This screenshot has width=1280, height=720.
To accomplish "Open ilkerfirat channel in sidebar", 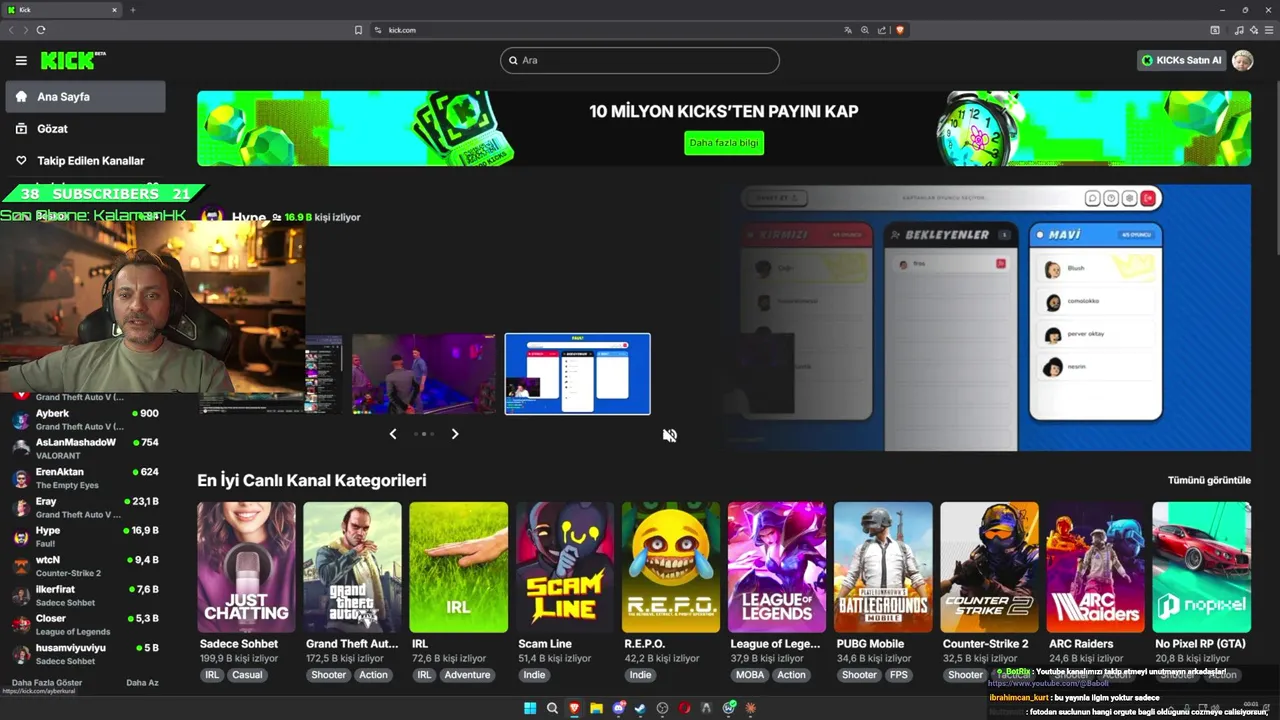I will coord(86,595).
